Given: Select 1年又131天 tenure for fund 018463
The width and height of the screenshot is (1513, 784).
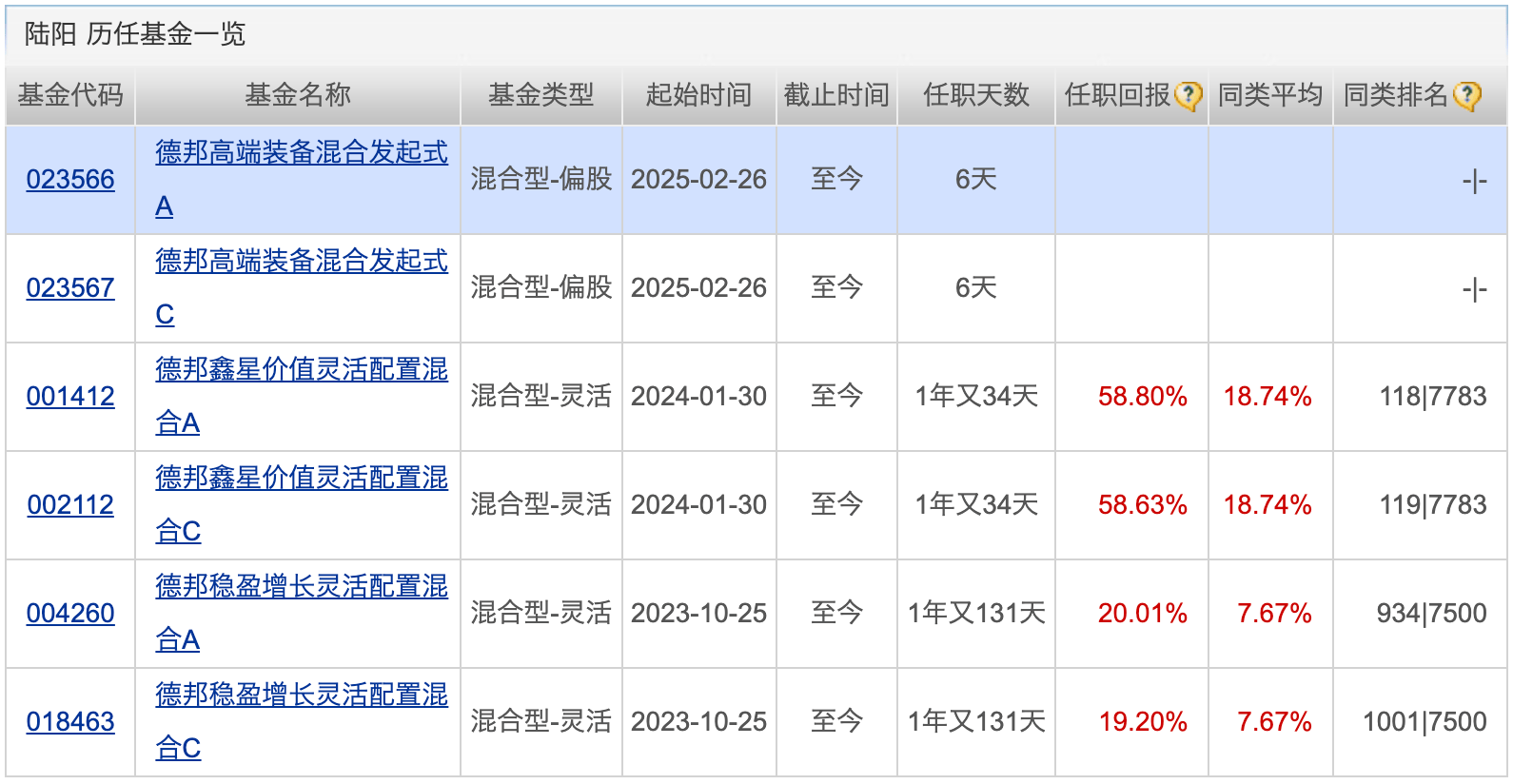Looking at the screenshot, I should 976,721.
